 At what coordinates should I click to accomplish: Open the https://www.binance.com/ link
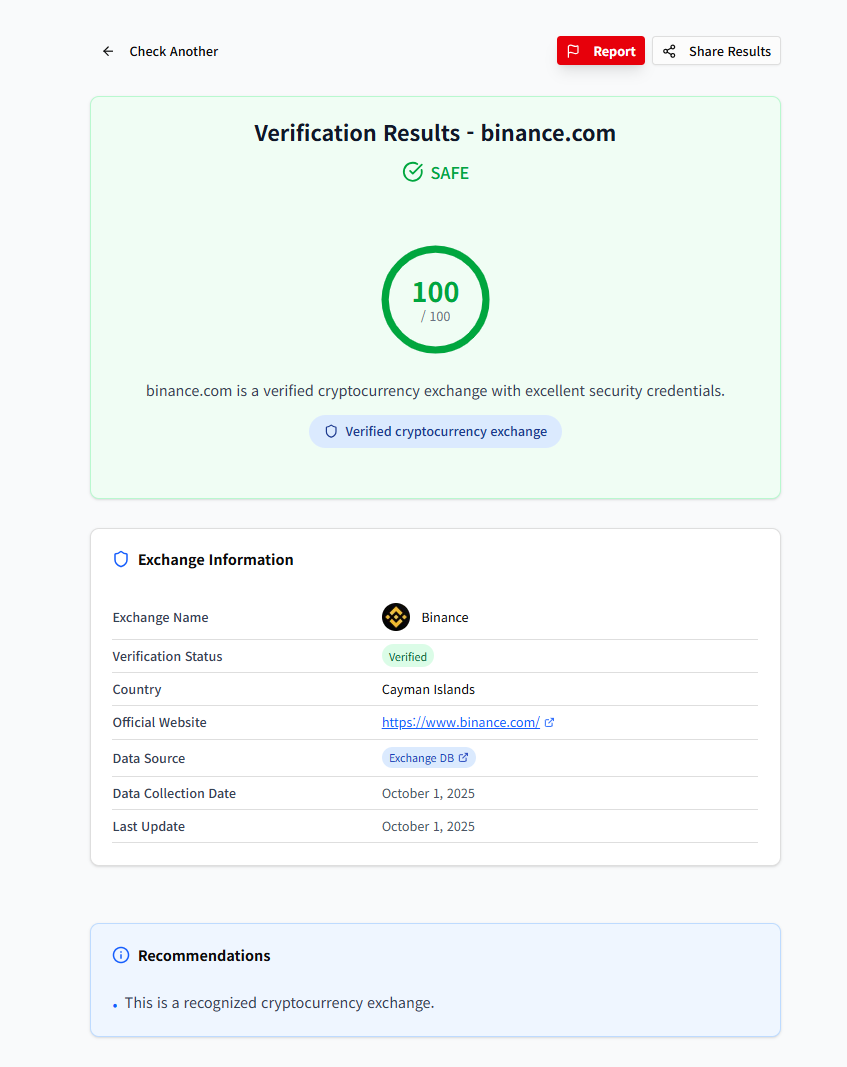coord(461,723)
